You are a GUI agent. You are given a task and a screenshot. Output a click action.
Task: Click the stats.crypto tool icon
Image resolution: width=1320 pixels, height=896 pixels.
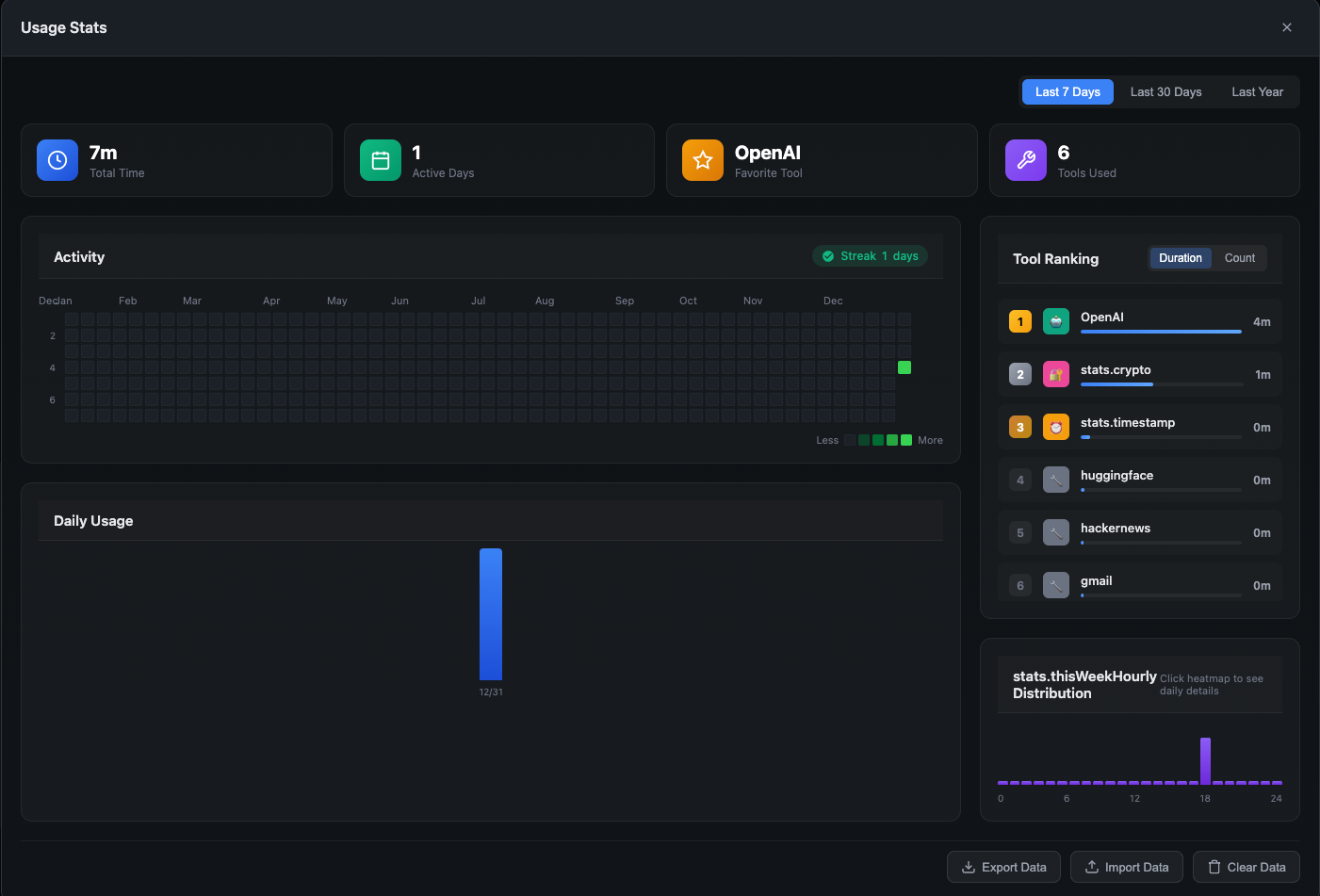pos(1055,373)
